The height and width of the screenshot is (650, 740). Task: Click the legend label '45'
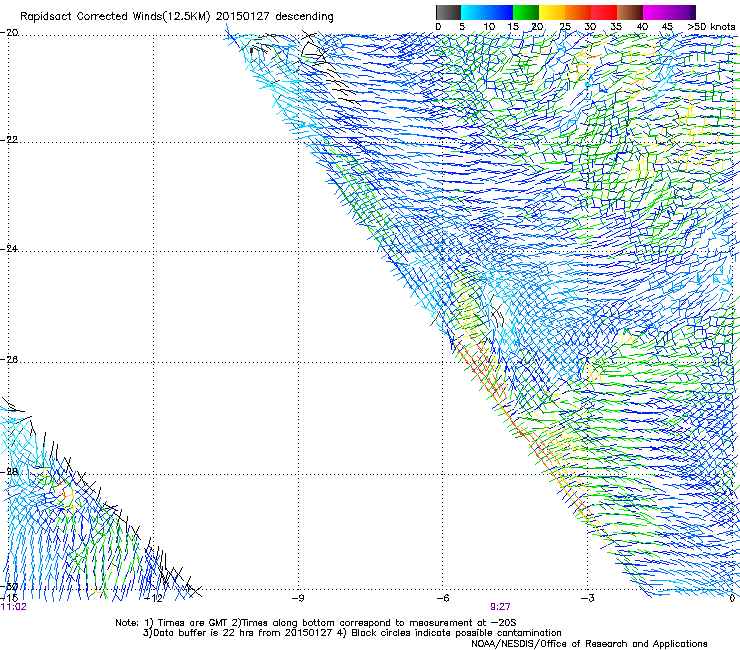(667, 27)
